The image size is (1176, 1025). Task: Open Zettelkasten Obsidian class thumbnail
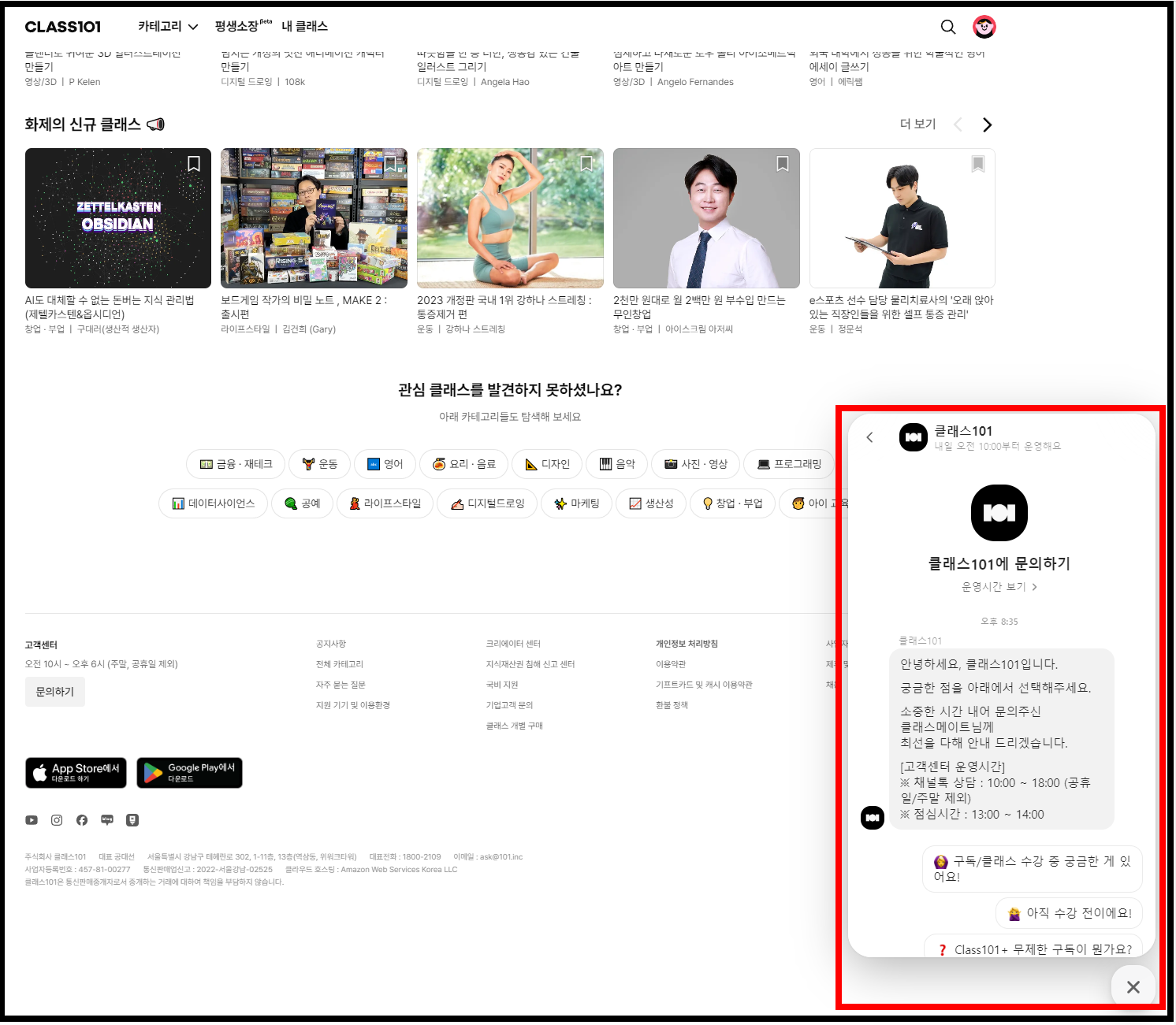[x=118, y=218]
